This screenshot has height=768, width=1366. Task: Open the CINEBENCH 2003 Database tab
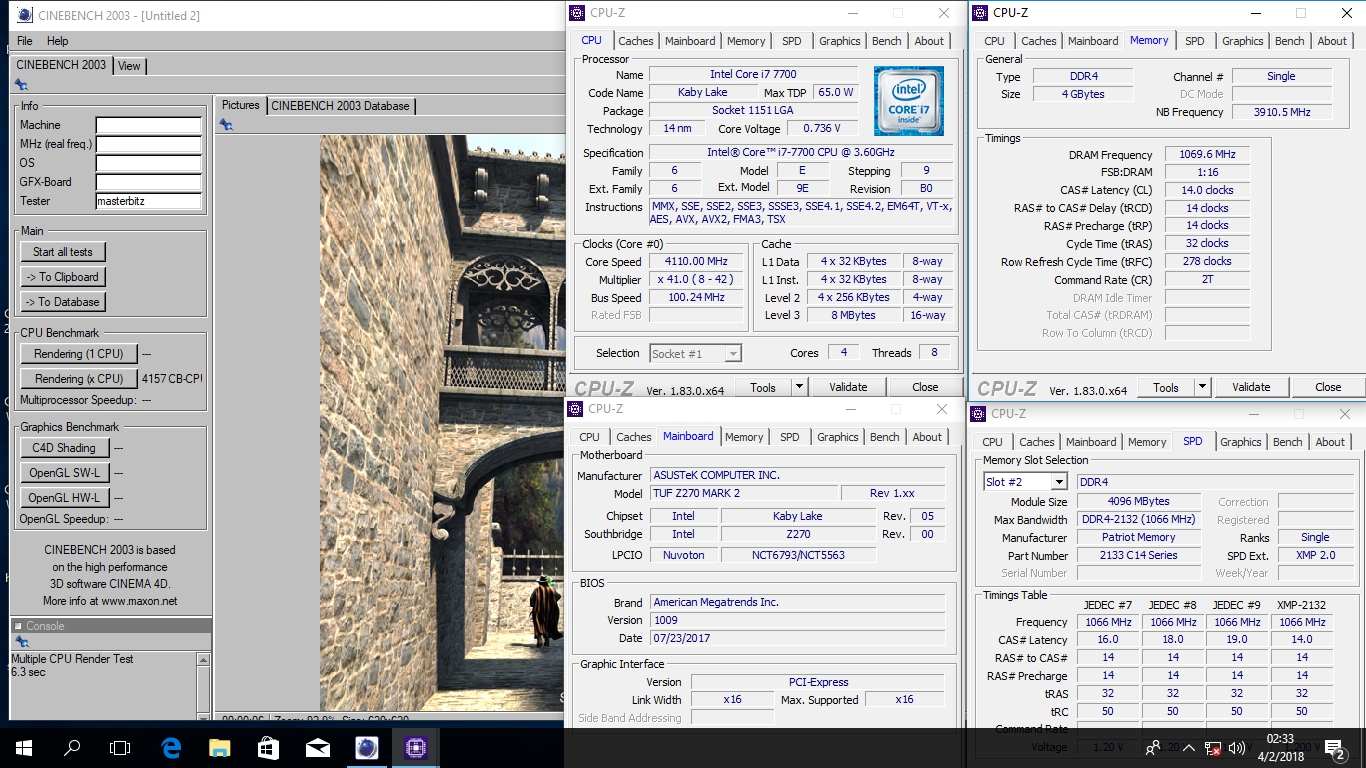pos(340,105)
